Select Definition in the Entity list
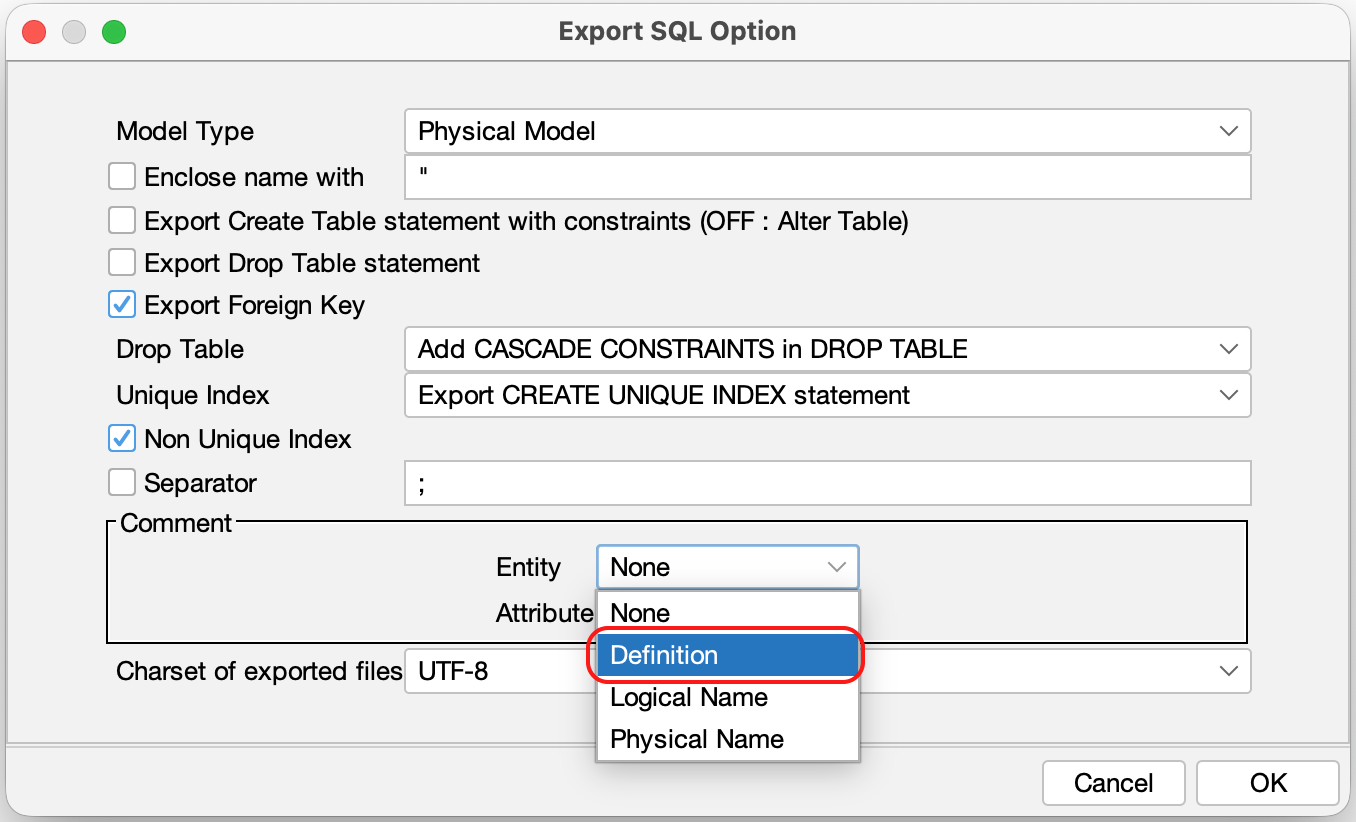Screen dimensions: 1356x822 [x=727, y=655]
